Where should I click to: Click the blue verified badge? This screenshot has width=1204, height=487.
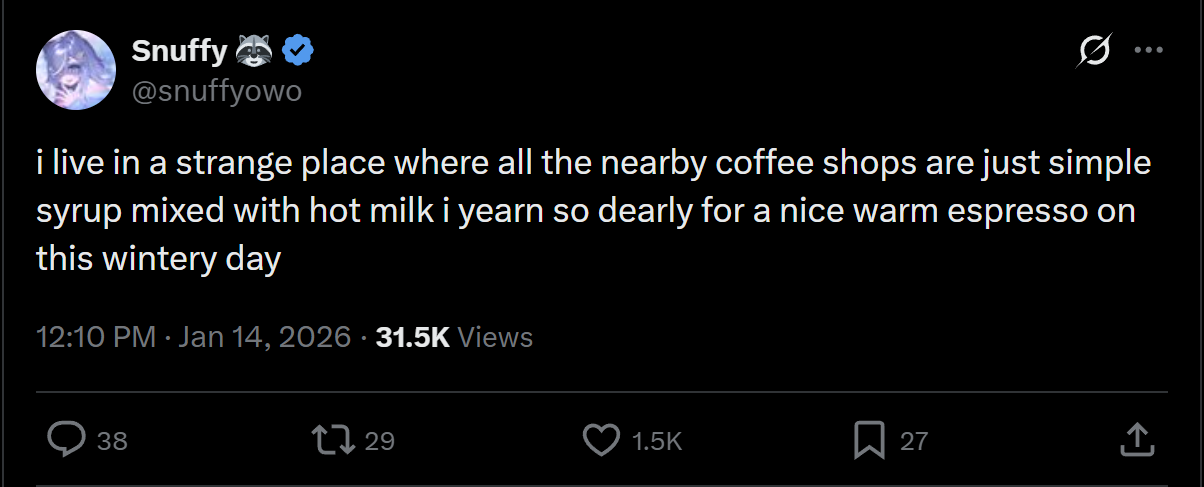pyautogui.click(x=298, y=49)
